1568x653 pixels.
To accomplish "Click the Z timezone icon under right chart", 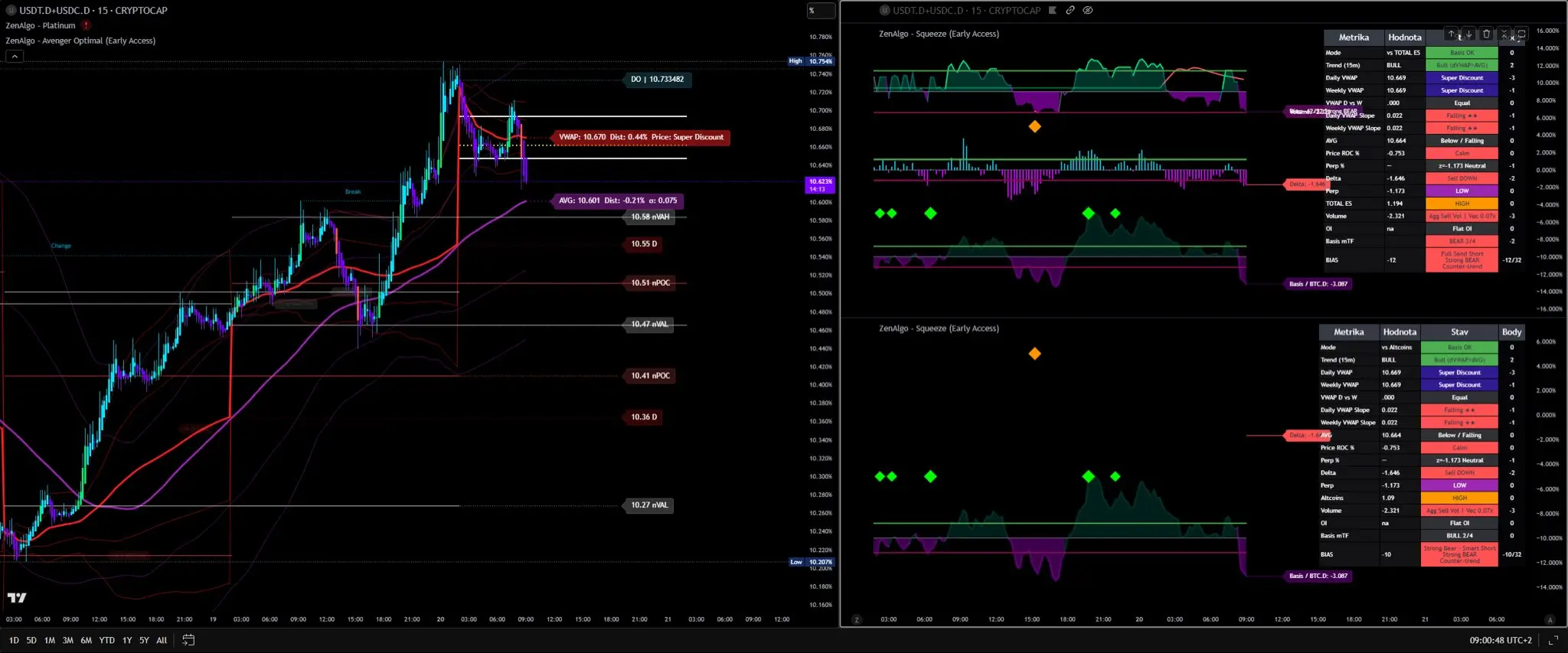I will pyautogui.click(x=857, y=619).
